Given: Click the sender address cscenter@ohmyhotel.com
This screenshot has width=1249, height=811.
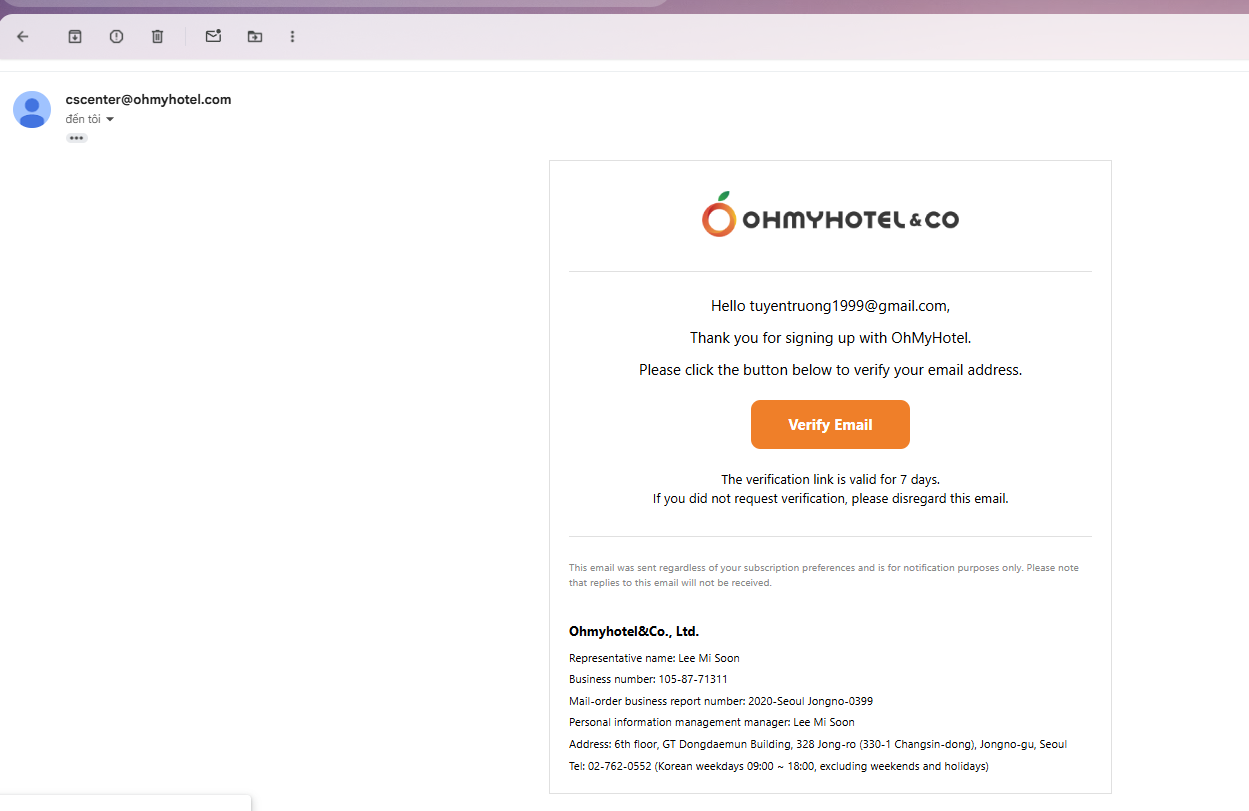Looking at the screenshot, I should click(x=148, y=99).
